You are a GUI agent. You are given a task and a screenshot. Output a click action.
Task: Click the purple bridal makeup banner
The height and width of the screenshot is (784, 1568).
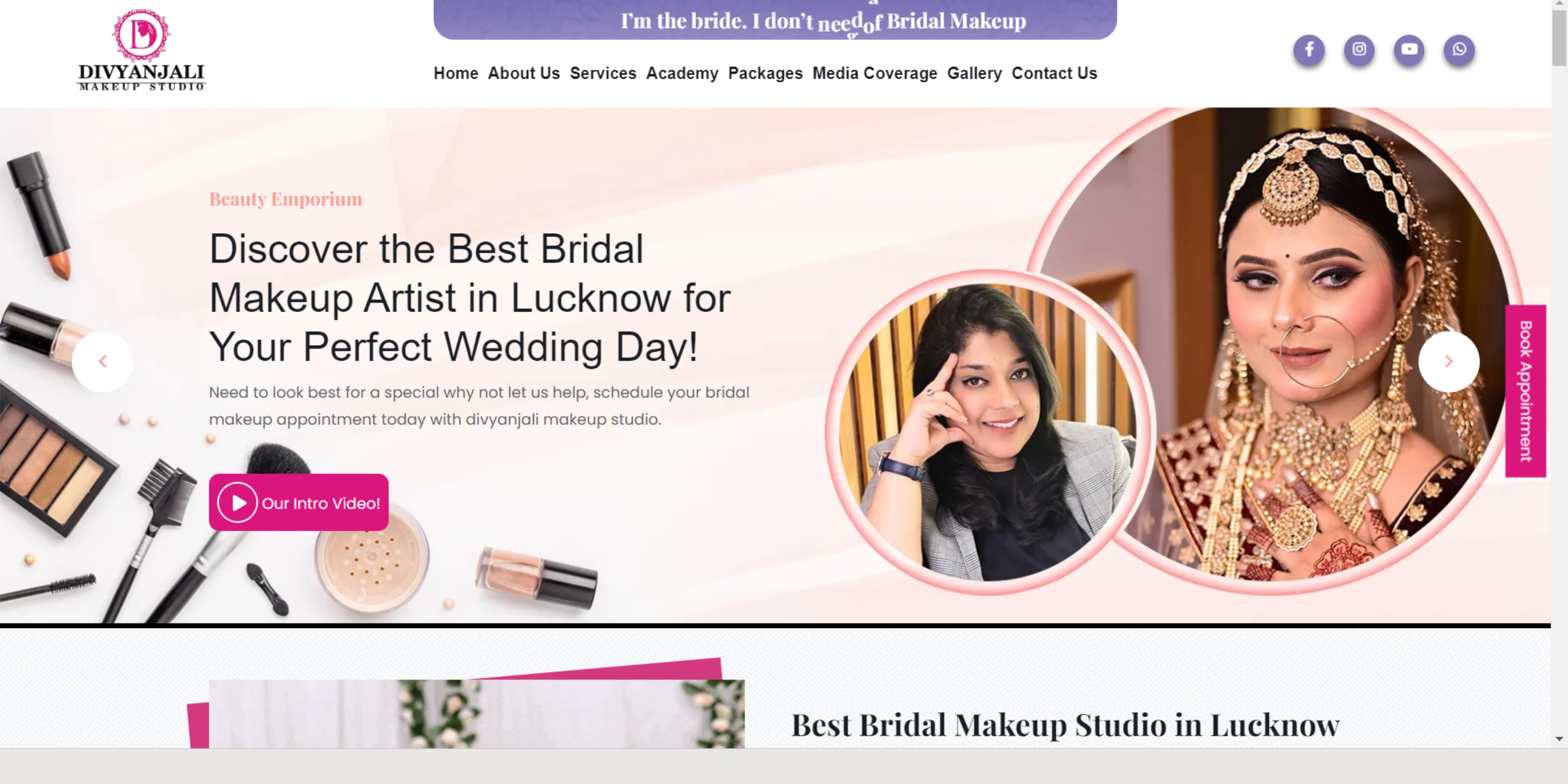pos(775,20)
